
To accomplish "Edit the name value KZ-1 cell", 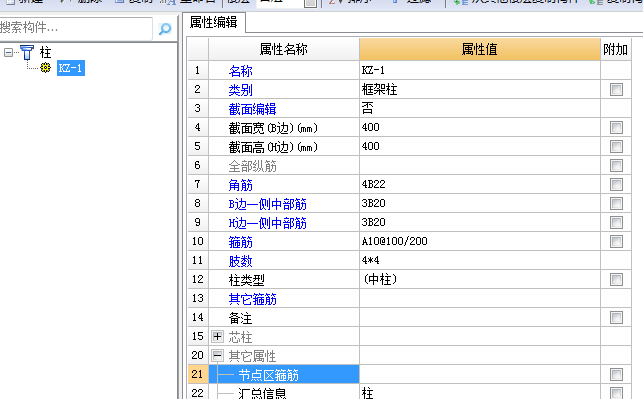I will [480, 70].
